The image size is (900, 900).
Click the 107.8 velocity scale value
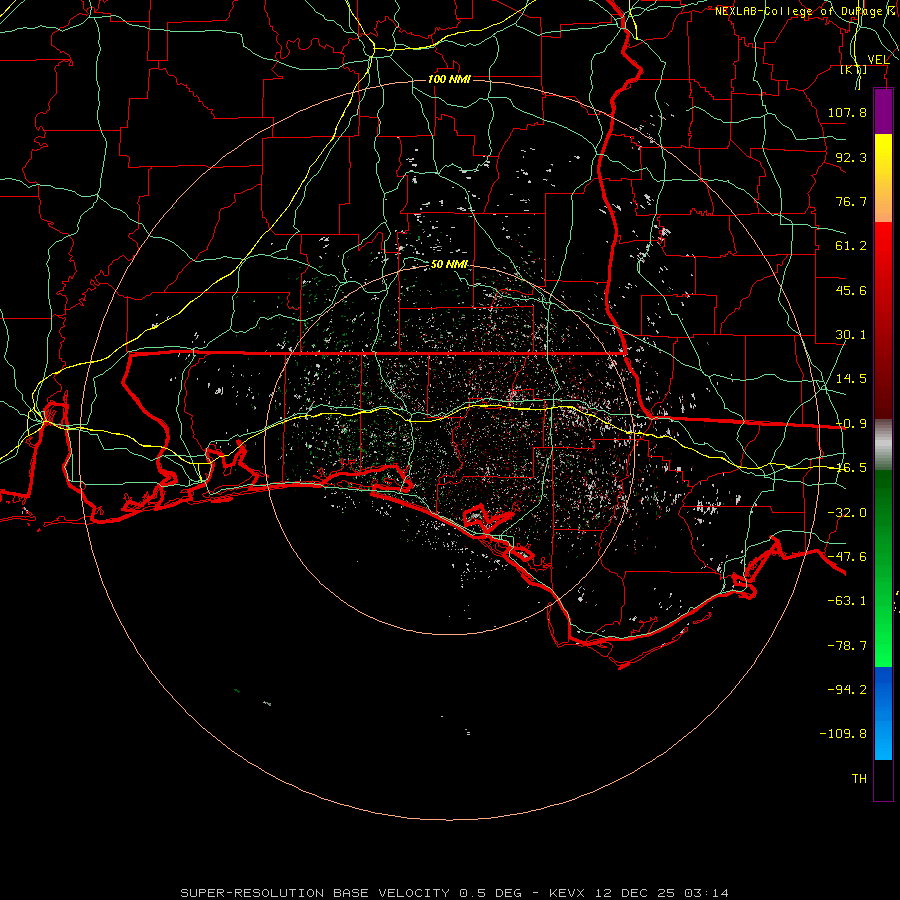pyautogui.click(x=847, y=112)
